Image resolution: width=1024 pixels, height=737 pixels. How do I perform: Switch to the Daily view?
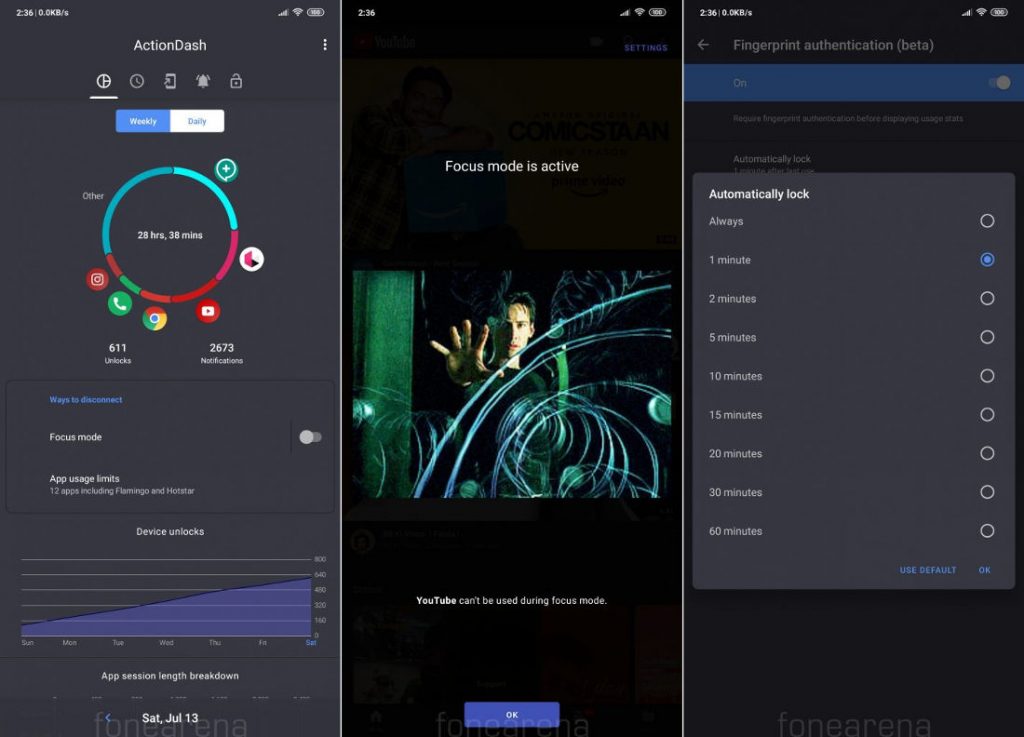(x=197, y=121)
